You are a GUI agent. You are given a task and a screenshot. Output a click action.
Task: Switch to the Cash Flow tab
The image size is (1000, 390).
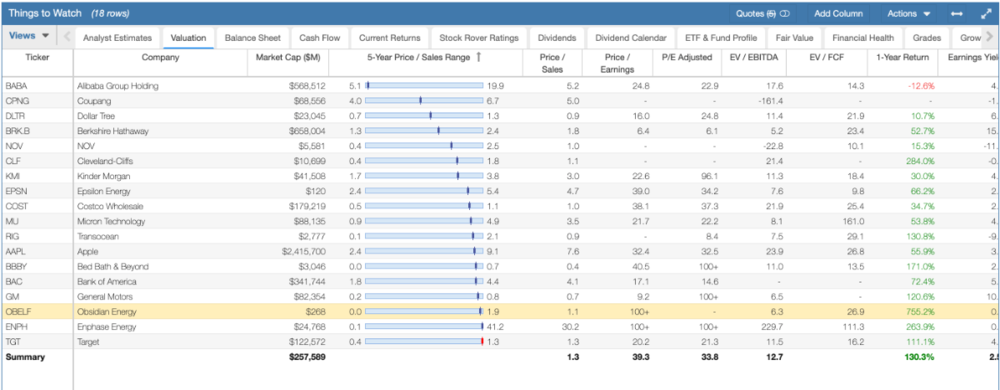pyautogui.click(x=320, y=38)
